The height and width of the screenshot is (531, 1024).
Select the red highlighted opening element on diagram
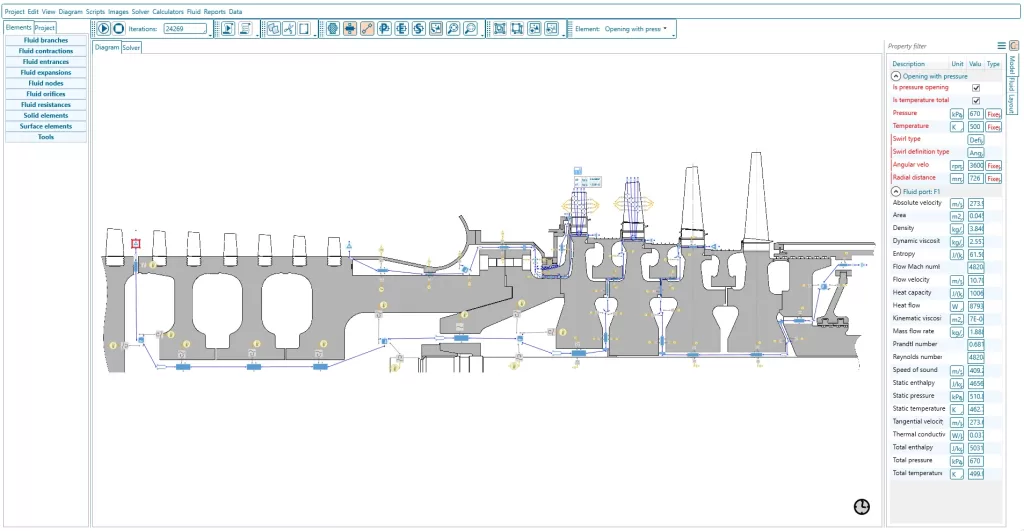click(x=136, y=244)
